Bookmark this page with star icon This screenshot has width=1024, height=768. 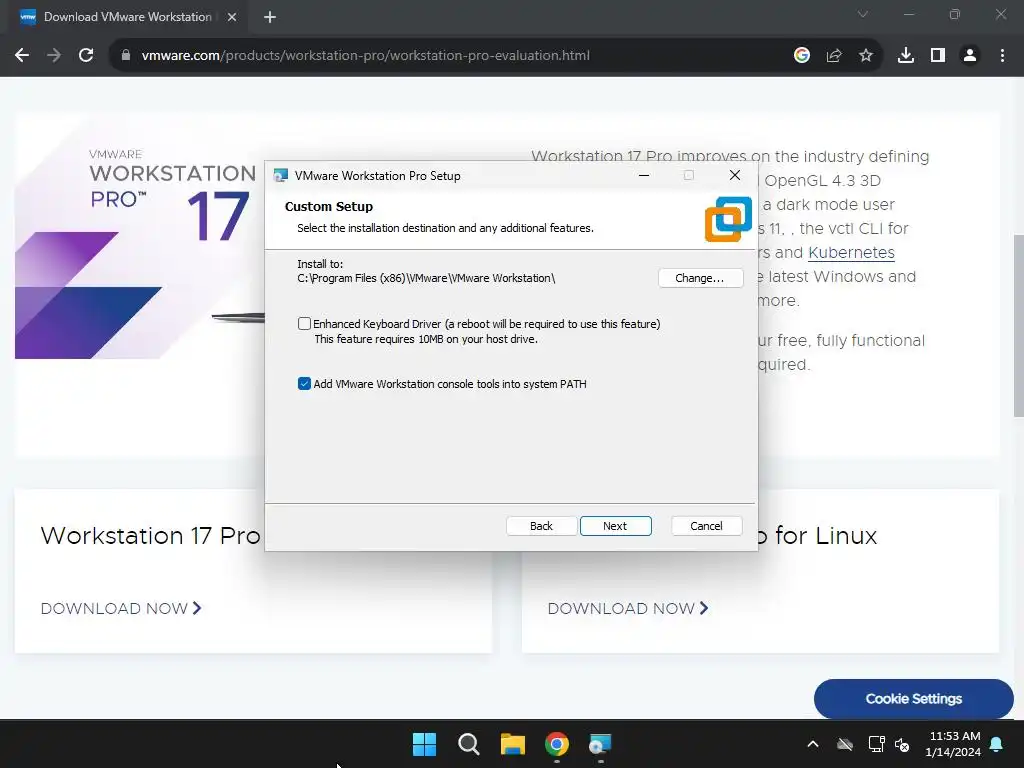click(866, 56)
